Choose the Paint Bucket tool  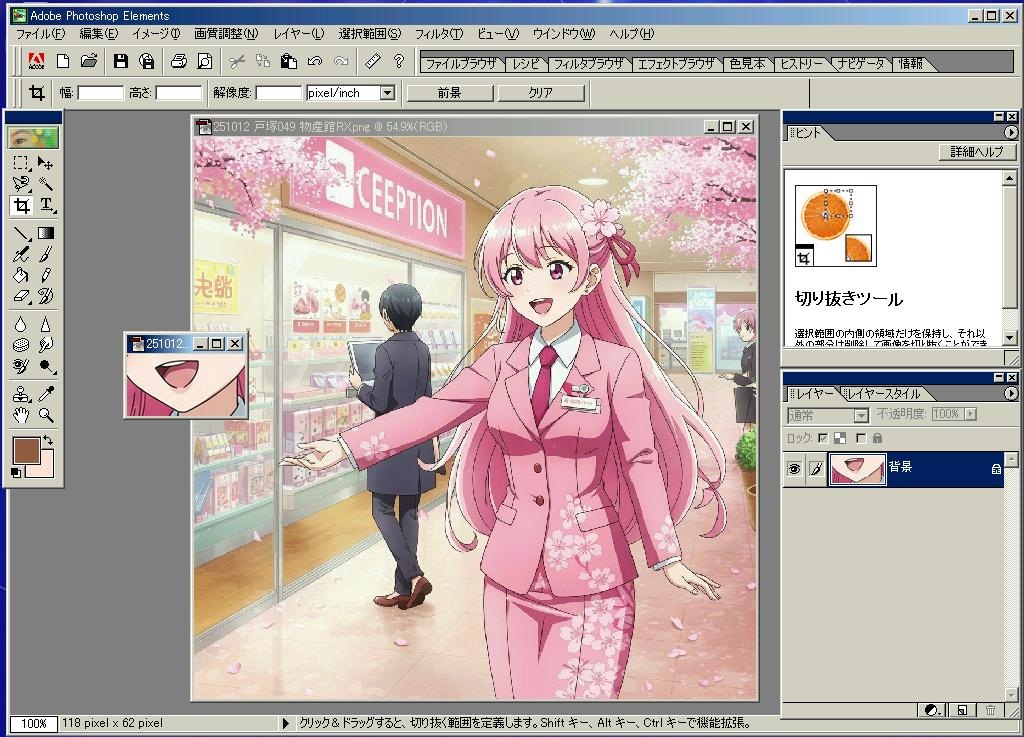(21, 275)
